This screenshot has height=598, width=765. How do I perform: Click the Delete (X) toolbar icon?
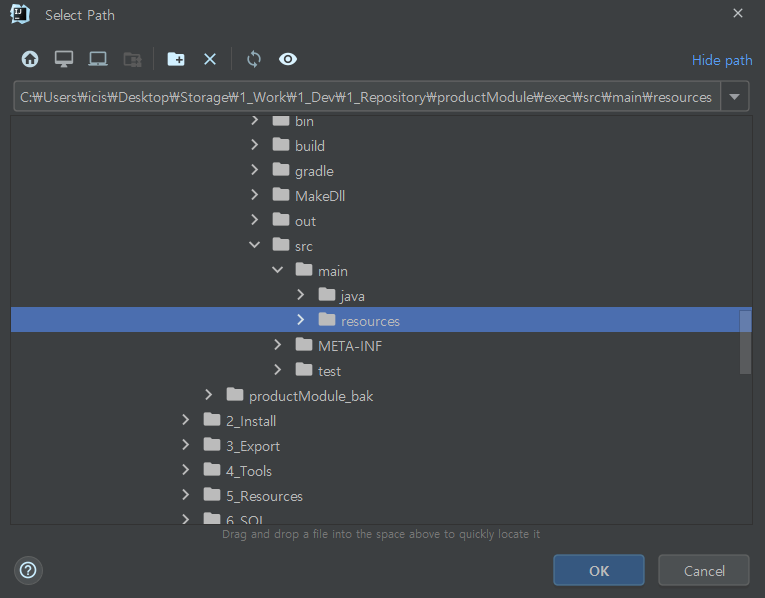click(x=210, y=60)
